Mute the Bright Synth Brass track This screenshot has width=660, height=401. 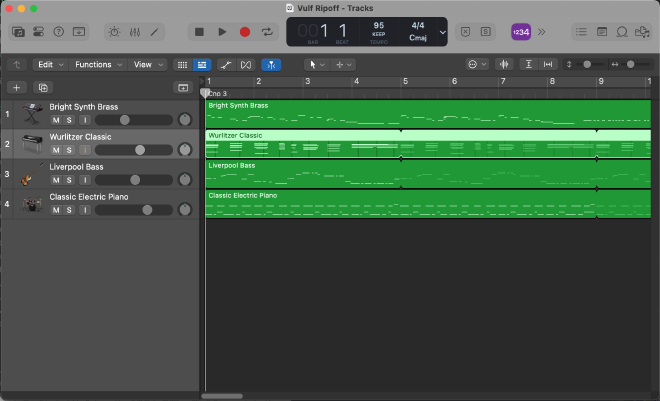56,120
